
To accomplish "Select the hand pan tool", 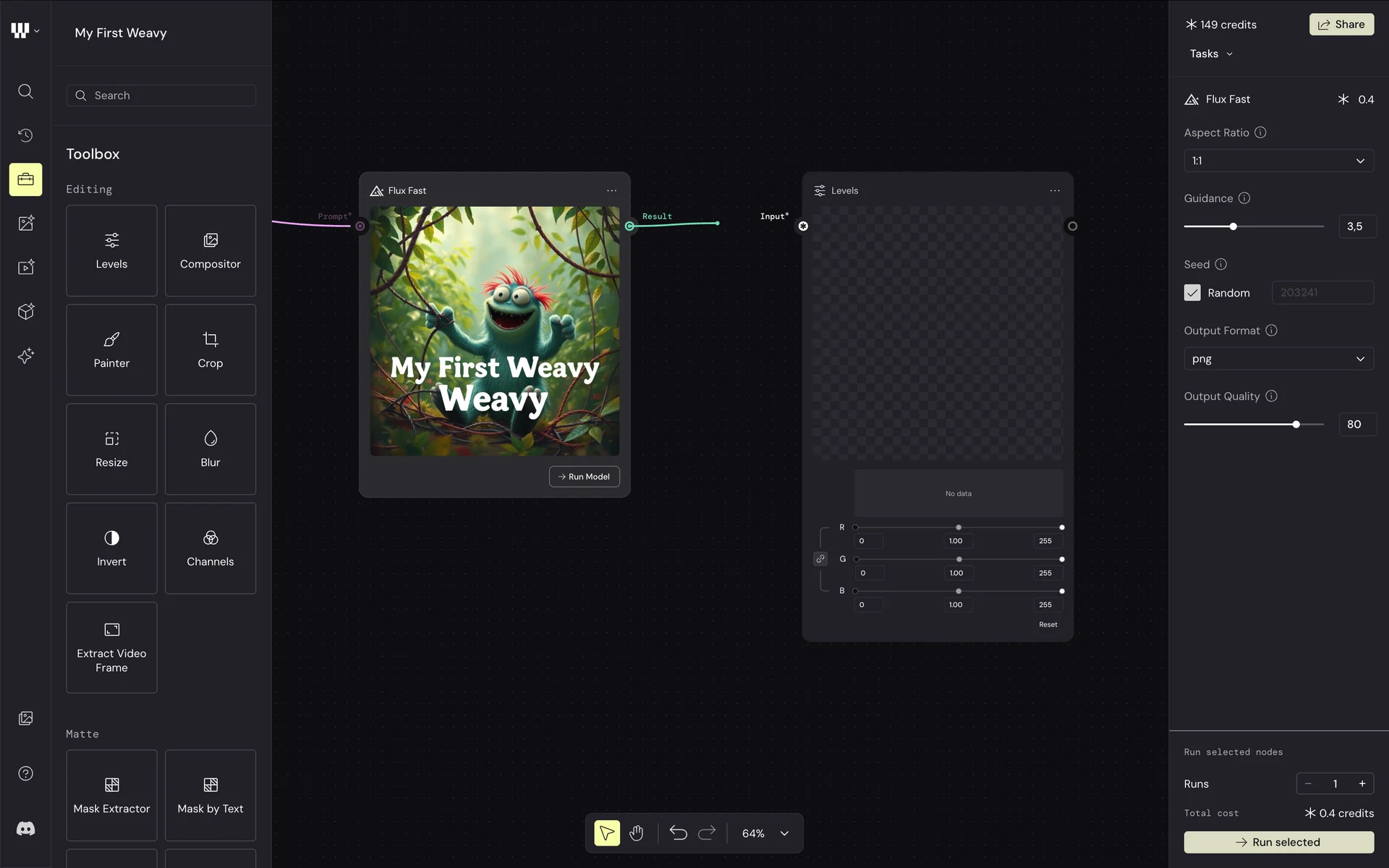I will [x=636, y=833].
